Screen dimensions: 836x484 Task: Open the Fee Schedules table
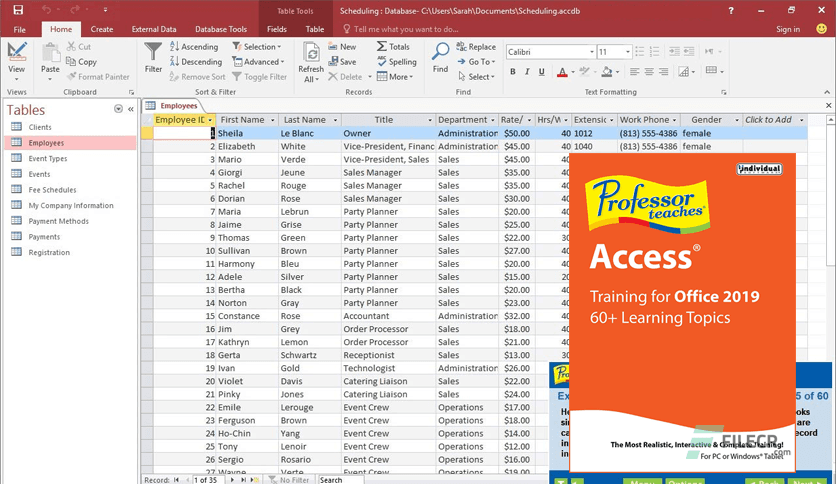click(x=52, y=190)
